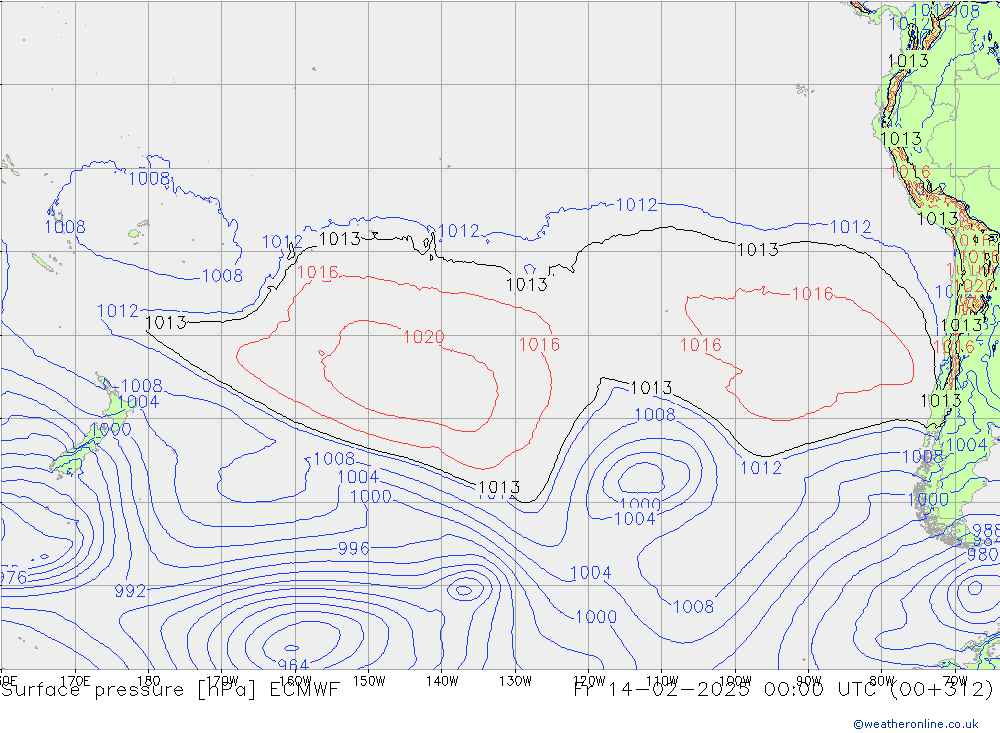Select the red 1020 central Pacific isobar label
The image size is (1000, 733).
click(x=423, y=337)
